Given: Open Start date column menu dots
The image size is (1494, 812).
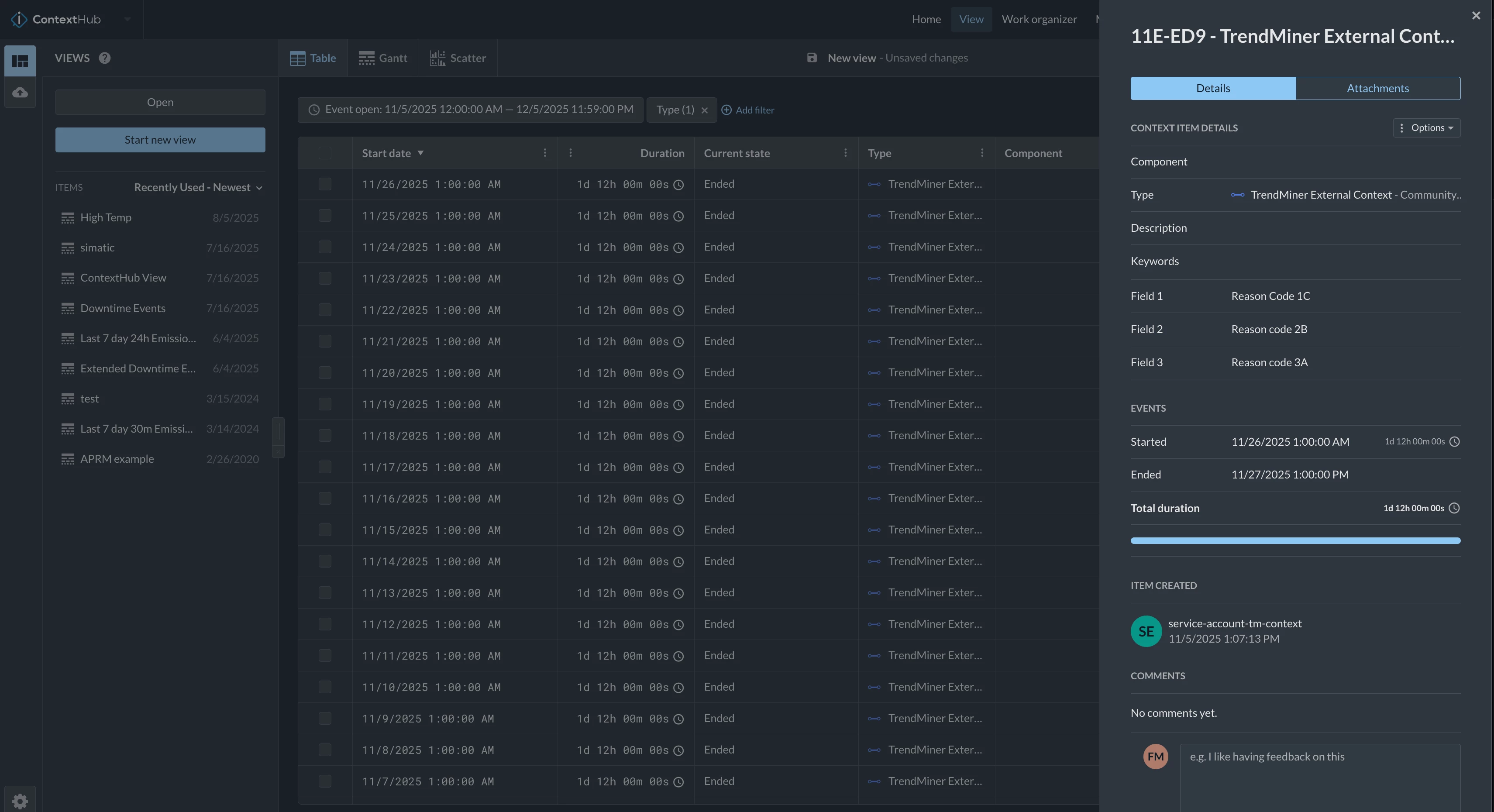Looking at the screenshot, I should [x=544, y=153].
